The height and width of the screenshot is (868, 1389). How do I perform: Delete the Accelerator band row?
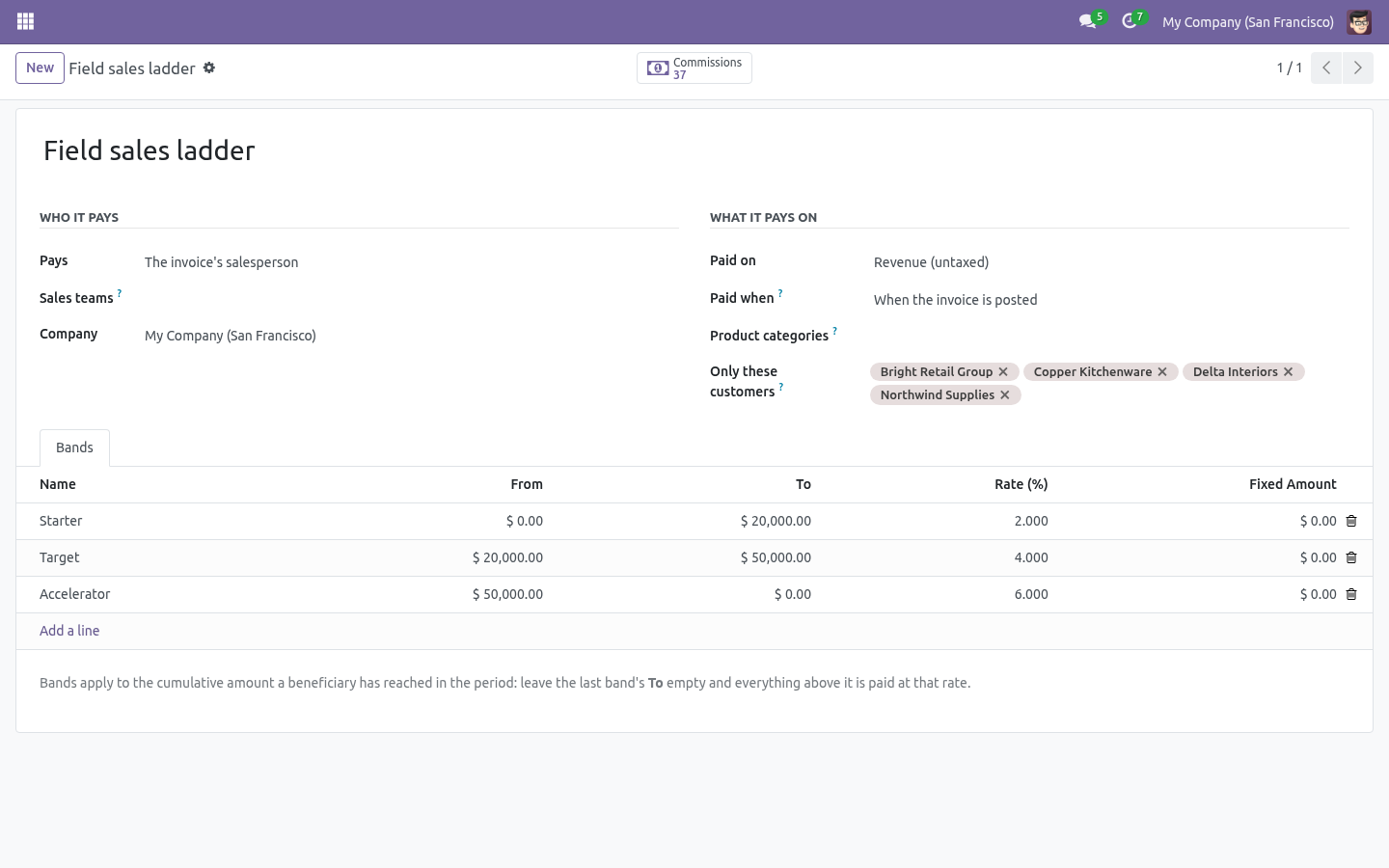coord(1351,594)
